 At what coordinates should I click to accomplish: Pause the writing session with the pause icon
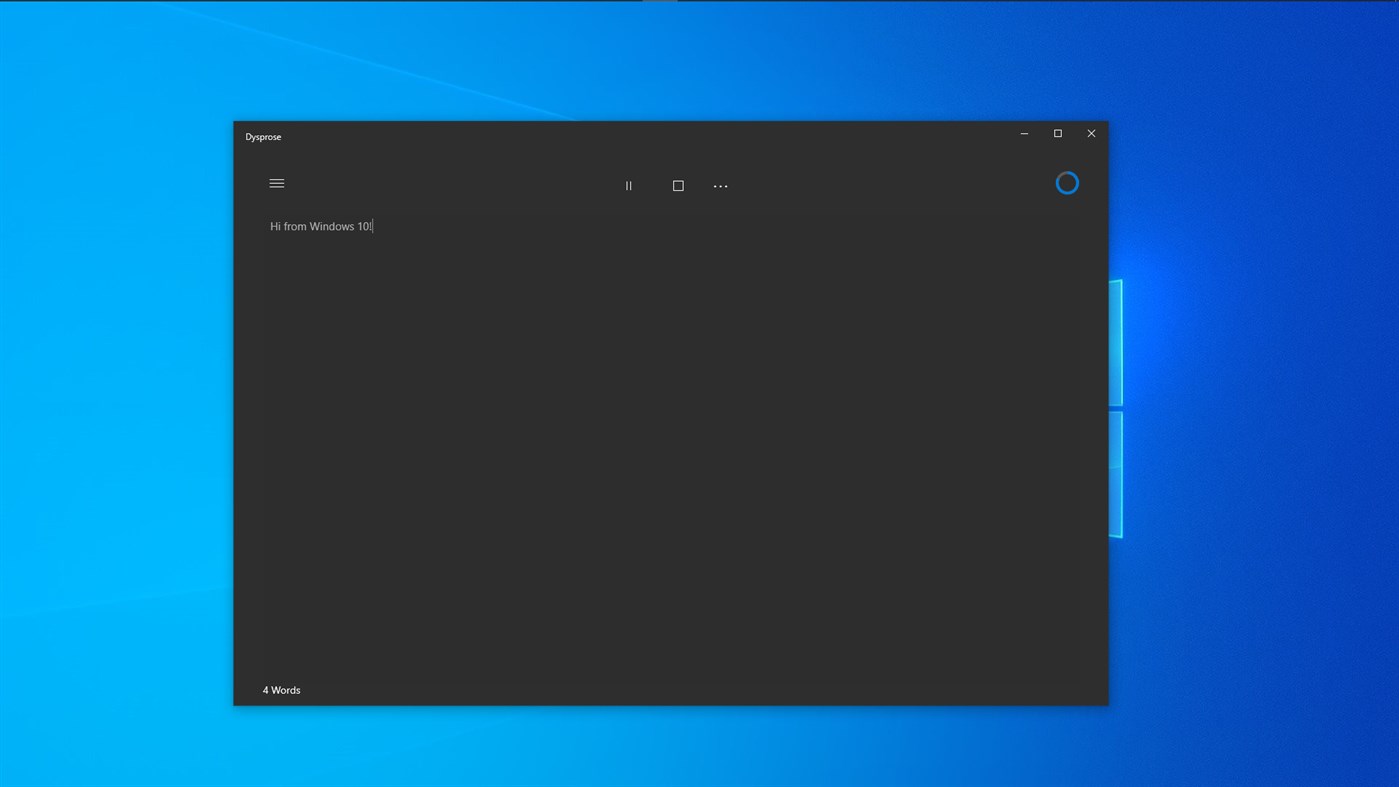[628, 185]
